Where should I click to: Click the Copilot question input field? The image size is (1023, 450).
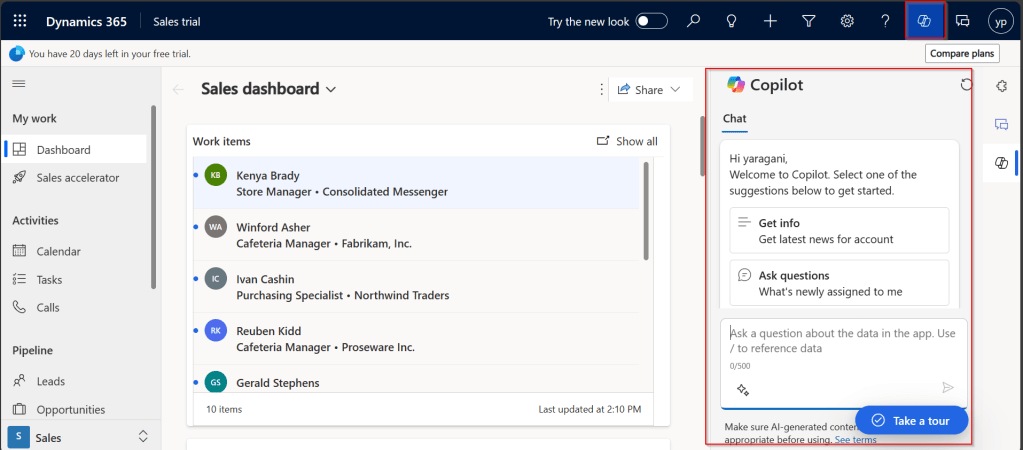[842, 341]
